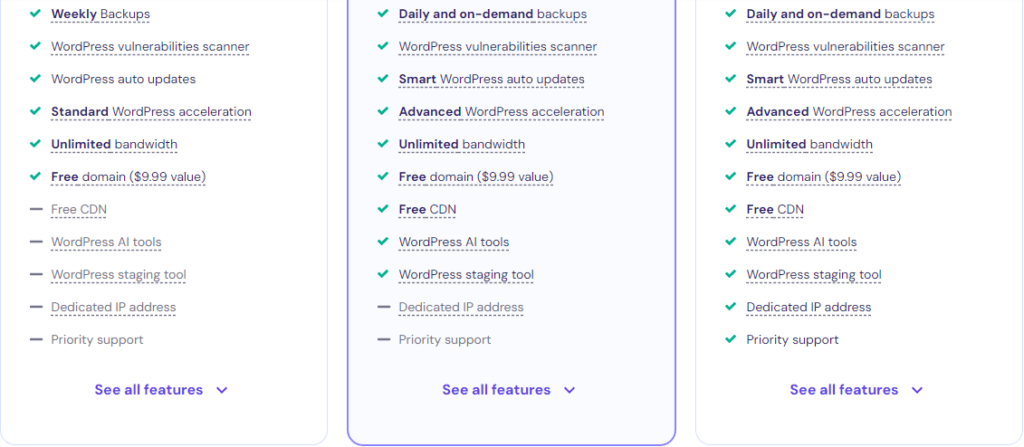Click Standard WordPress acceleration tooltip text
The image size is (1024, 447).
[151, 112]
